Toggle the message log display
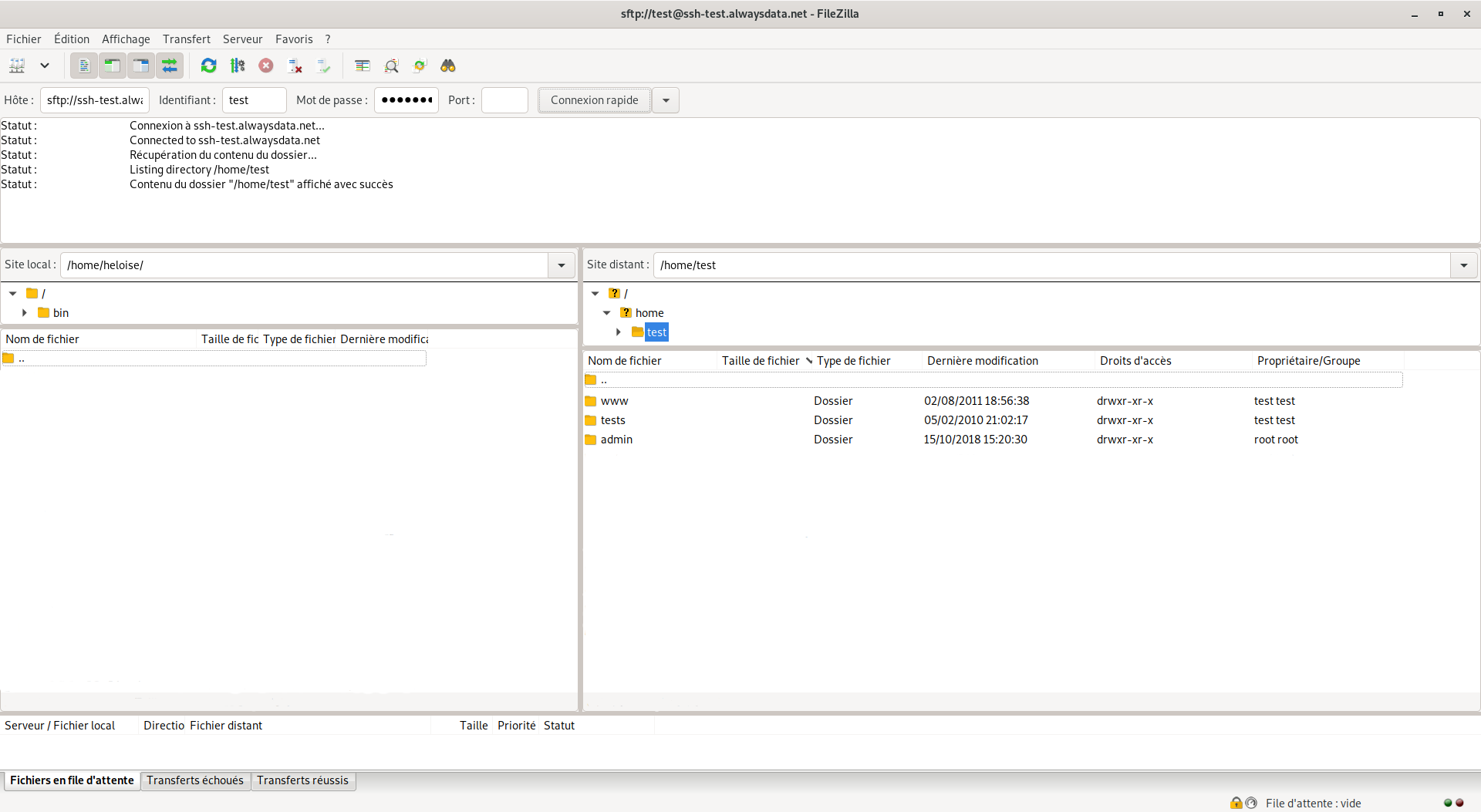The width and height of the screenshot is (1481, 812). point(83,66)
